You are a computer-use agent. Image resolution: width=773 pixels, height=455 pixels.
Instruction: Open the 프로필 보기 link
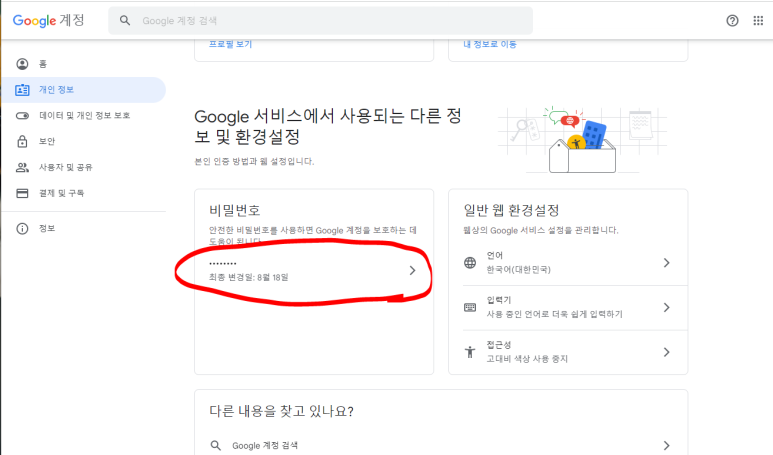tap(230, 44)
